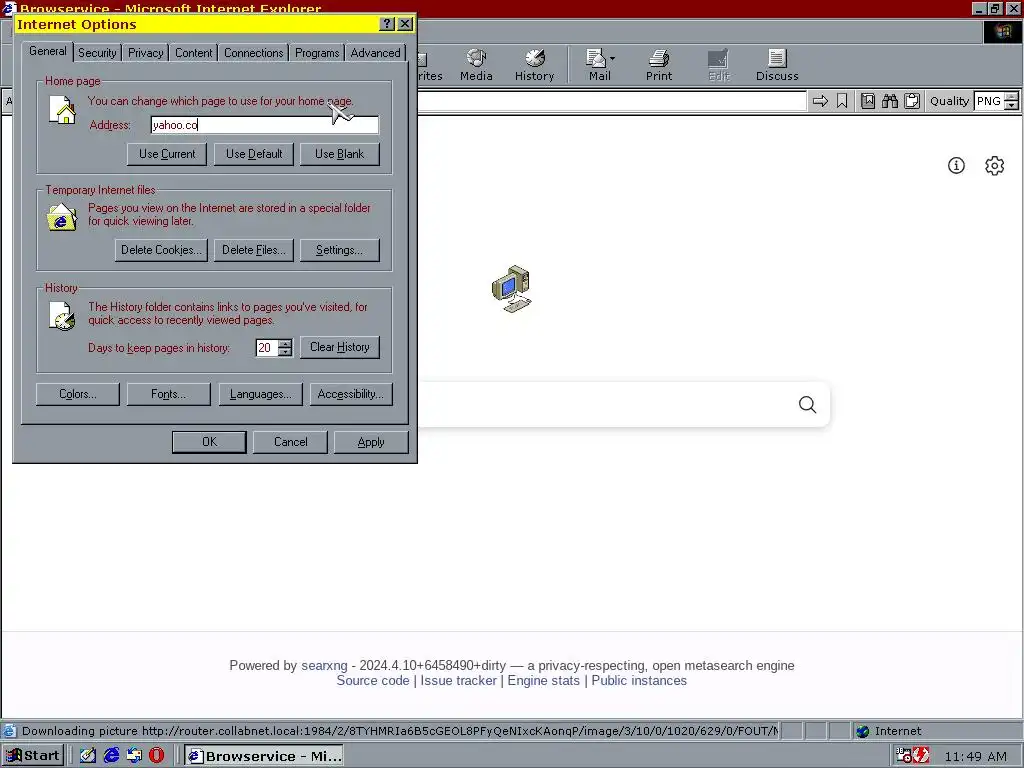Switch to the Connections tab
Viewport: 1024px width, 768px height.
(x=253, y=53)
